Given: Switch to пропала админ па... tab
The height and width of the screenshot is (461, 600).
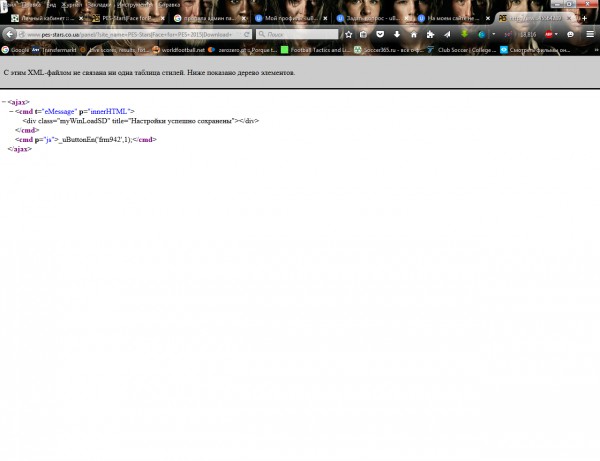Looking at the screenshot, I should coord(209,18).
